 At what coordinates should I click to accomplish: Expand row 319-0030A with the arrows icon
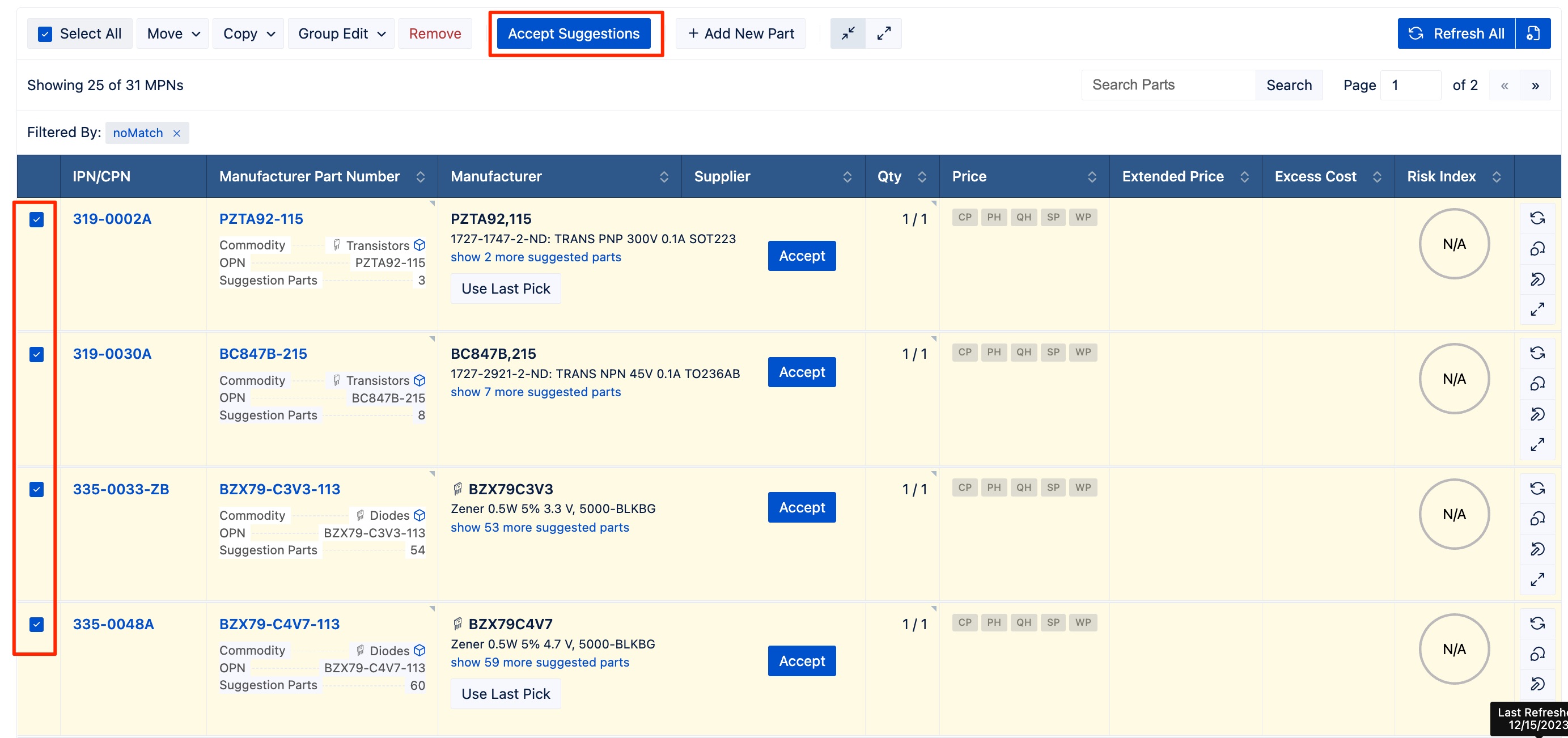[1537, 445]
